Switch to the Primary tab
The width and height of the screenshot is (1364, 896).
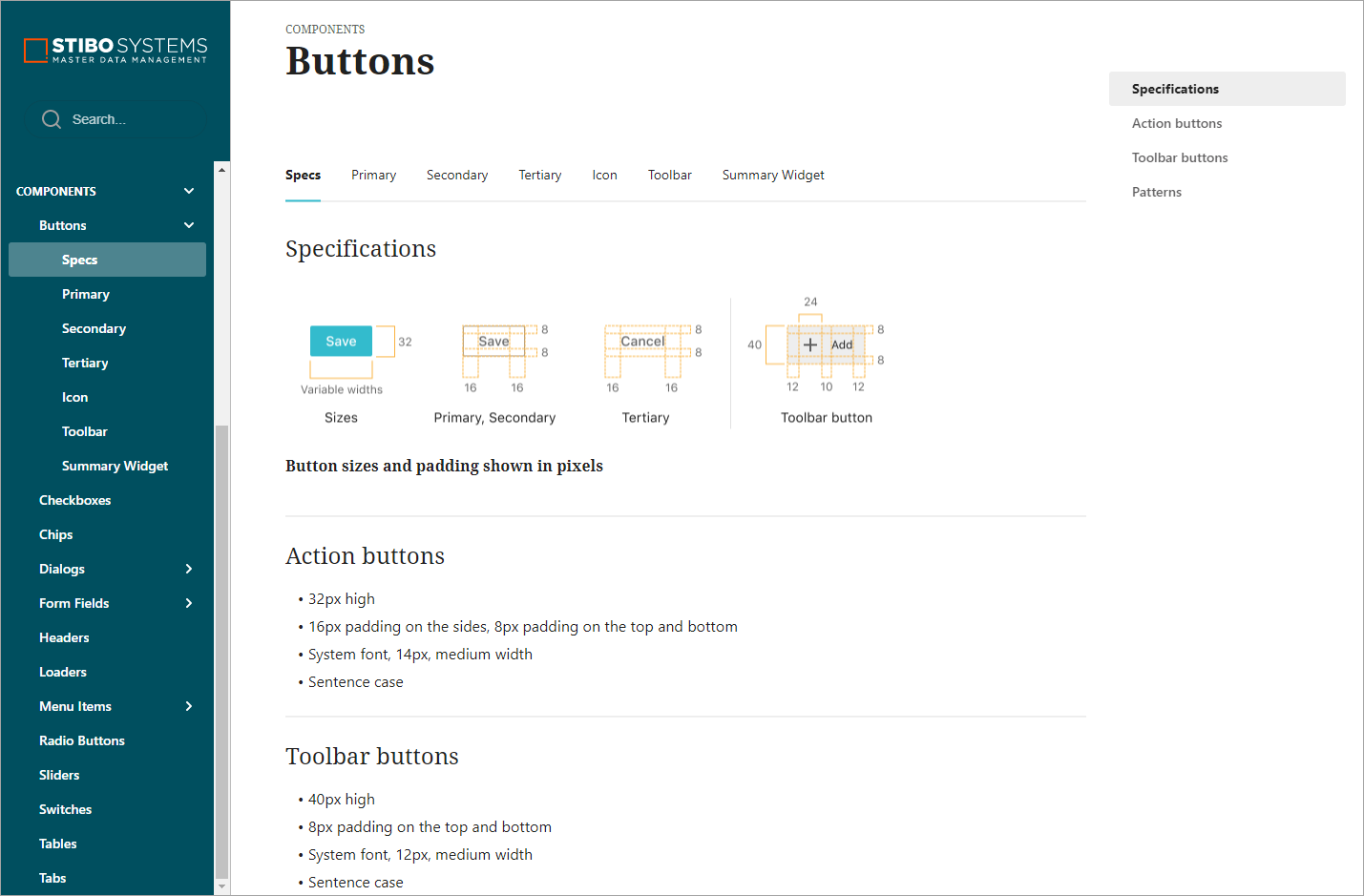(x=373, y=176)
